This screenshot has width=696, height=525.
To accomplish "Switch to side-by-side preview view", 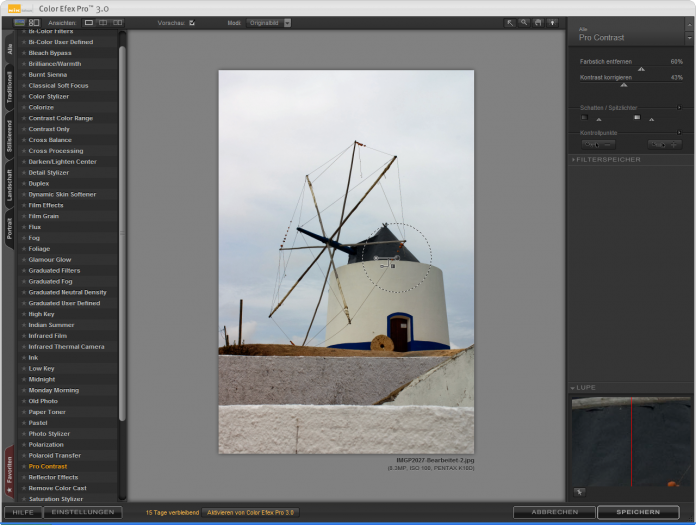I will pyautogui.click(x=117, y=22).
